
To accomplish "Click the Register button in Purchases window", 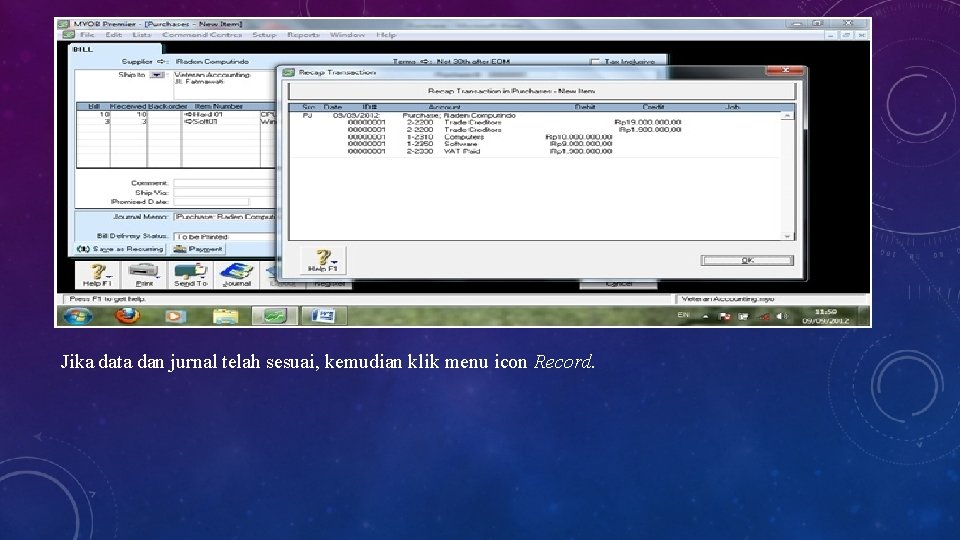I will click(x=329, y=284).
